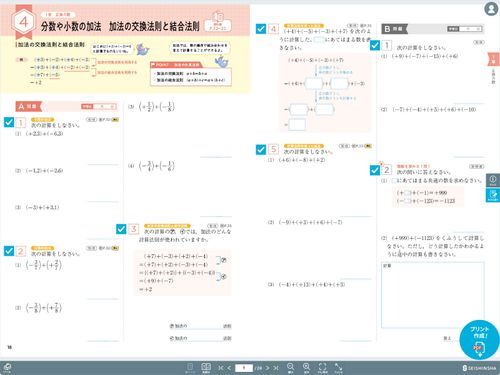The width and height of the screenshot is (500, 375).
Task: Open the home icon at bottom-left corner
Action: click(7, 368)
